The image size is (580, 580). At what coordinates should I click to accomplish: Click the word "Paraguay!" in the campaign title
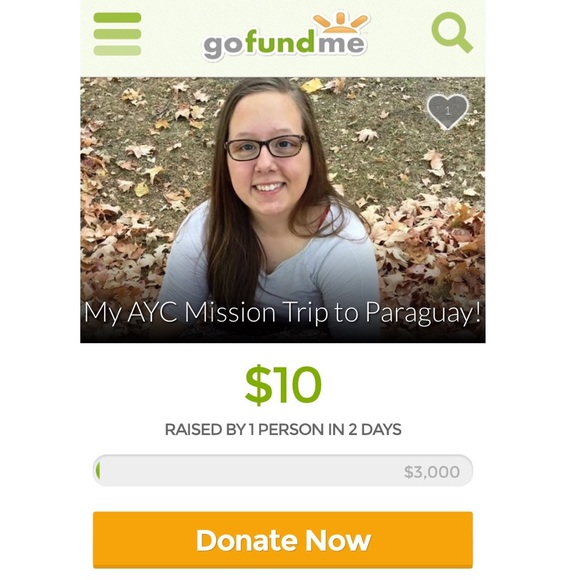point(423,314)
